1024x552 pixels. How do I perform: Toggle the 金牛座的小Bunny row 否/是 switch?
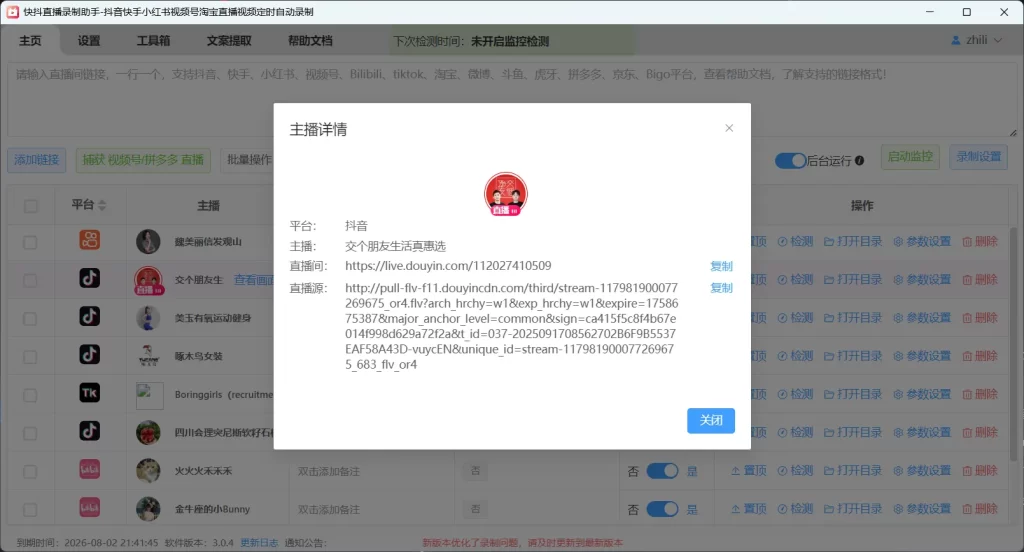(x=662, y=510)
